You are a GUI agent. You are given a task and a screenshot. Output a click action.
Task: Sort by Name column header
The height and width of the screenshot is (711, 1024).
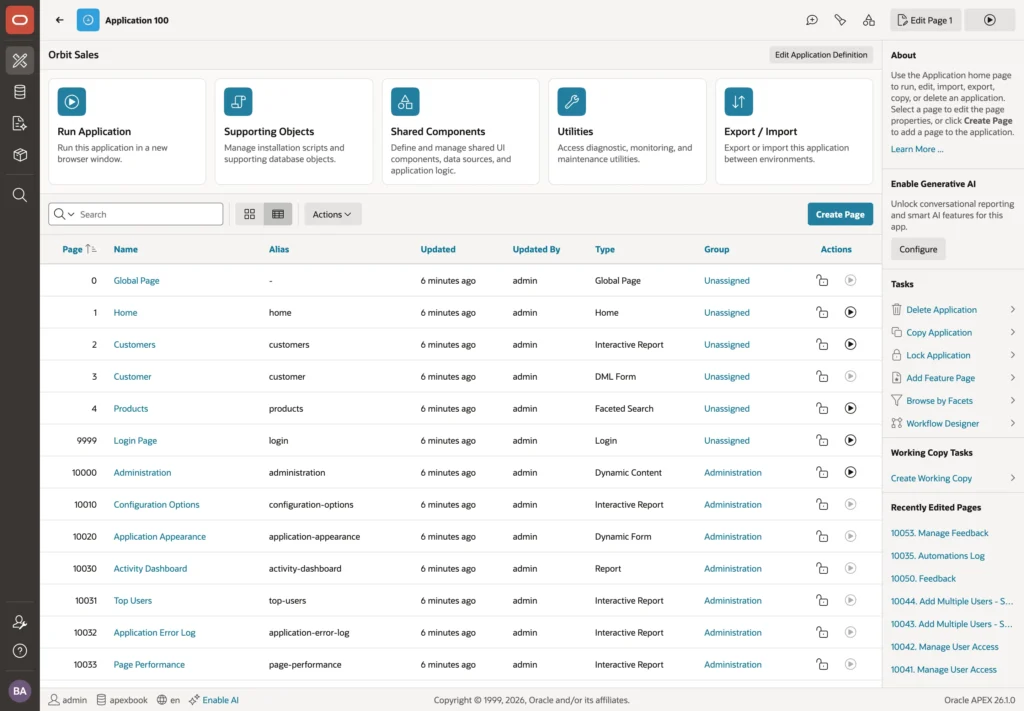125,249
